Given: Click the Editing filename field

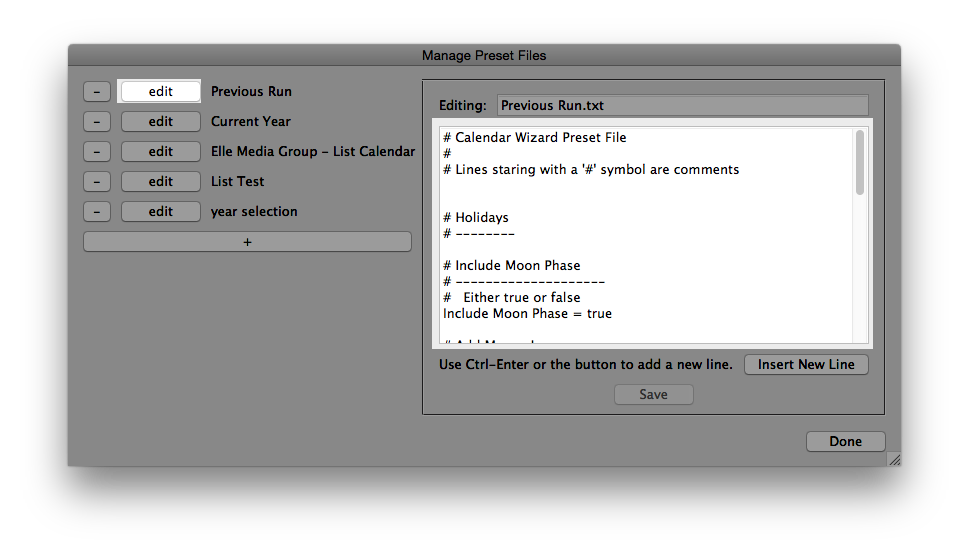Looking at the screenshot, I should [682, 105].
